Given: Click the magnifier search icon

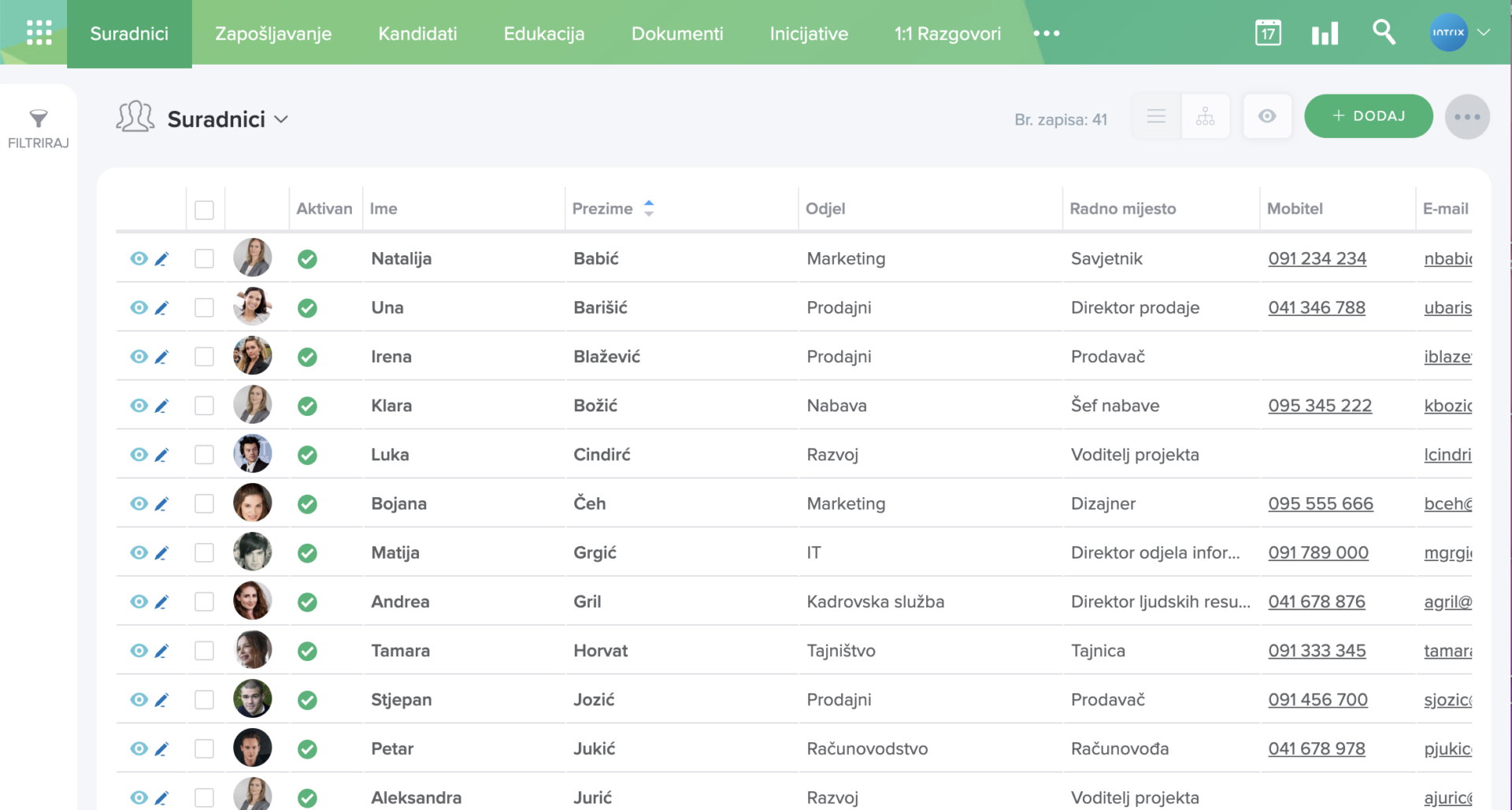Looking at the screenshot, I should [1383, 32].
